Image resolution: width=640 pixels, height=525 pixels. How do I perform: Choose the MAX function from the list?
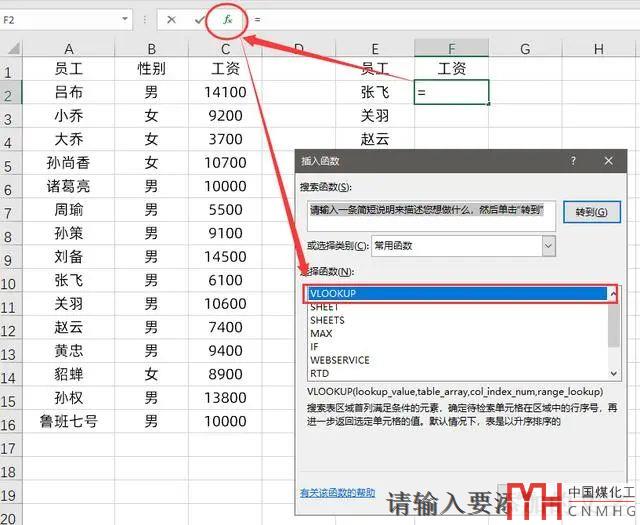321,333
